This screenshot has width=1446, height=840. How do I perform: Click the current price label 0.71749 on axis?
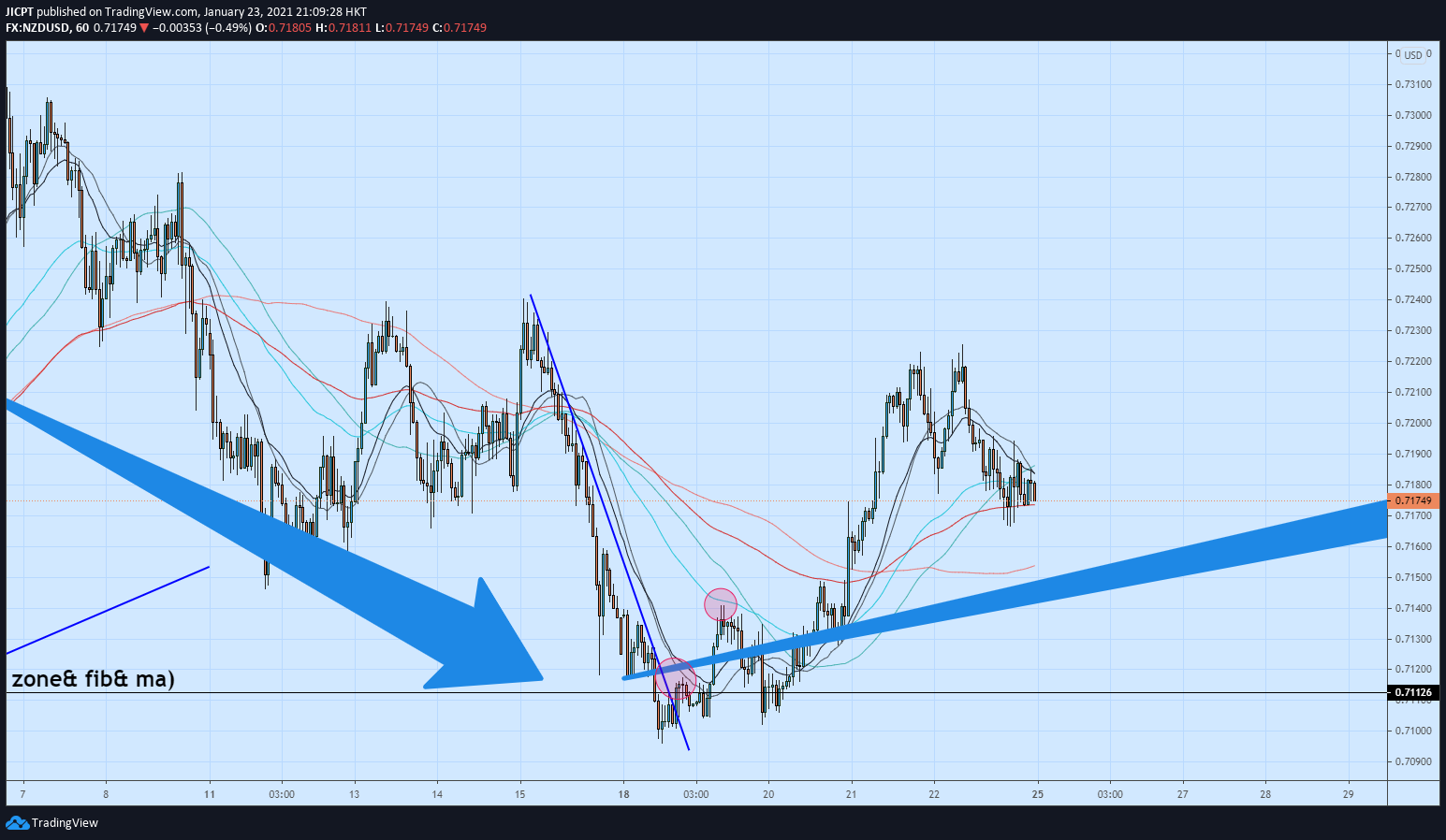click(x=1413, y=500)
